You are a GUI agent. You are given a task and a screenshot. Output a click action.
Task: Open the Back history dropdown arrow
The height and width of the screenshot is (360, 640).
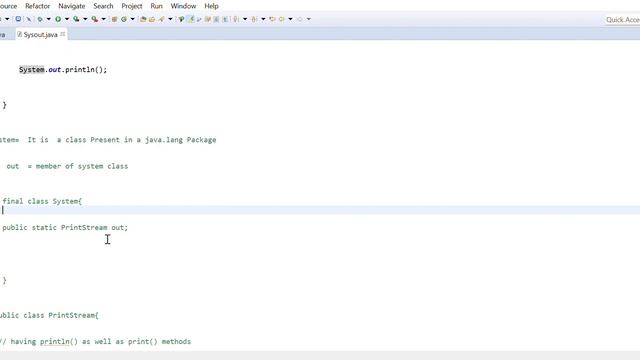click(290, 19)
